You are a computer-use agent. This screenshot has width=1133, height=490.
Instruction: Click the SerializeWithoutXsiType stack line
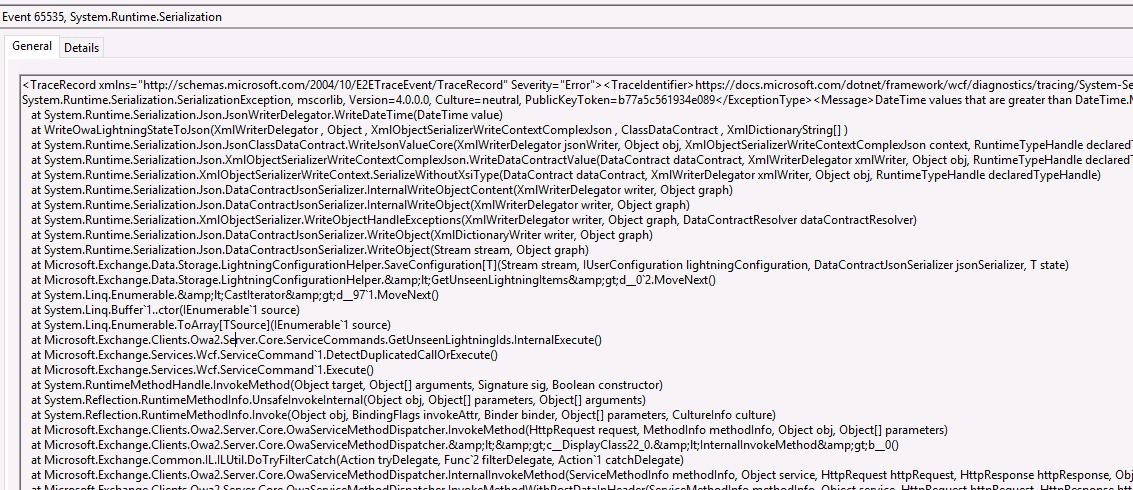point(566,175)
